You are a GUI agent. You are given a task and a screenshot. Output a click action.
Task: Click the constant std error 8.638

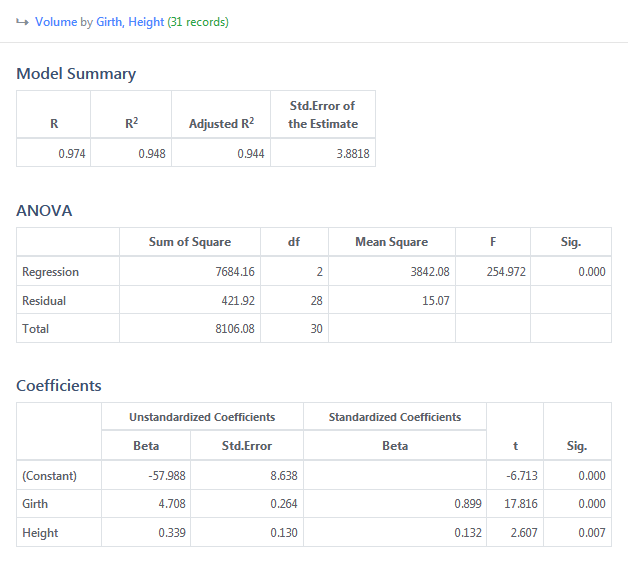(284, 476)
